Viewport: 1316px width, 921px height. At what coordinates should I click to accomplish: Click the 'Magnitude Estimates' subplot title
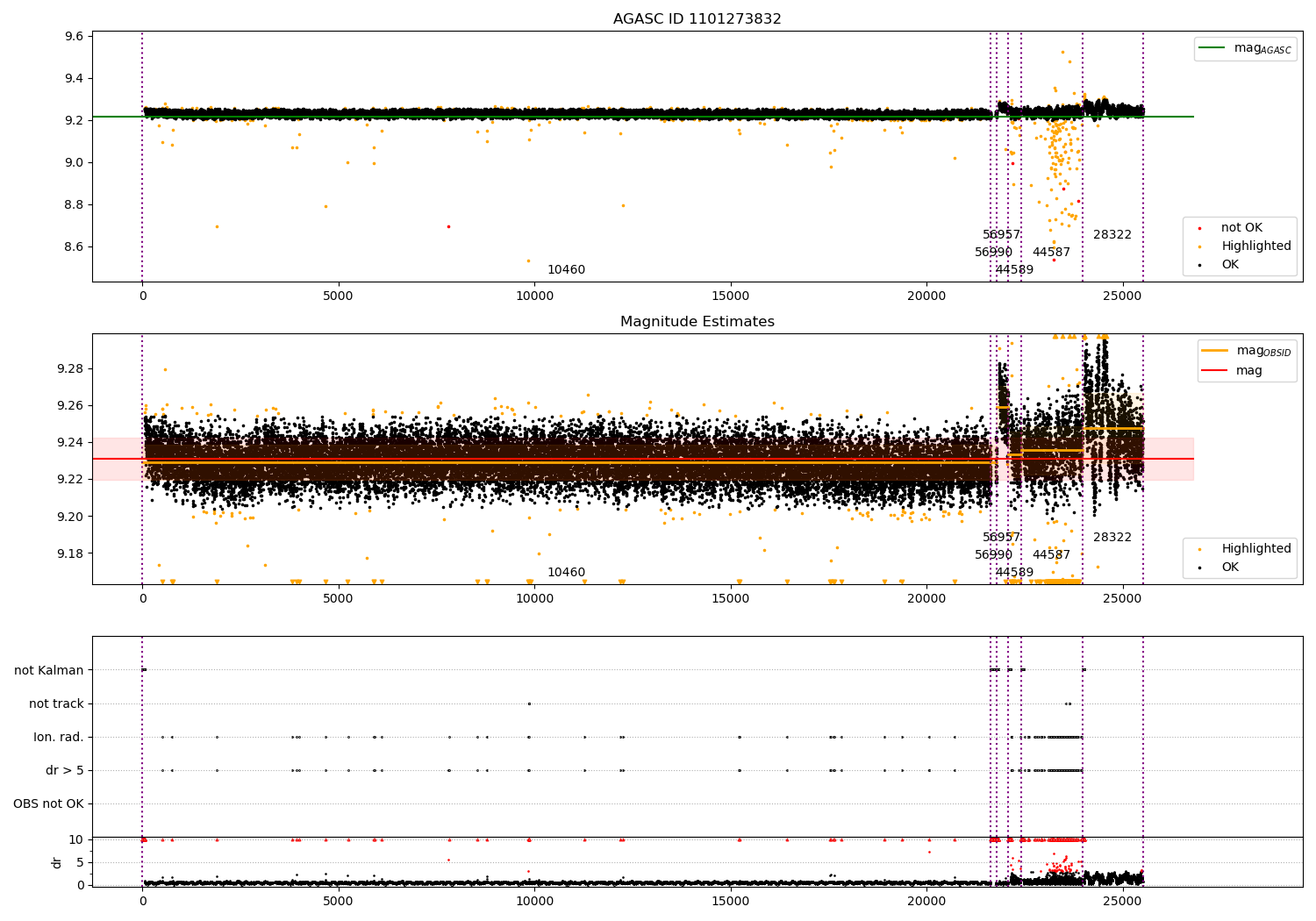pos(697,322)
